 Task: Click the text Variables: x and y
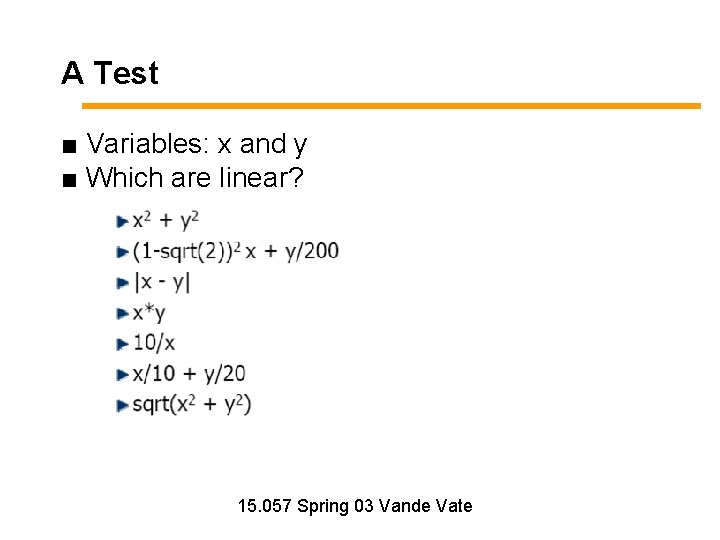pos(197,145)
